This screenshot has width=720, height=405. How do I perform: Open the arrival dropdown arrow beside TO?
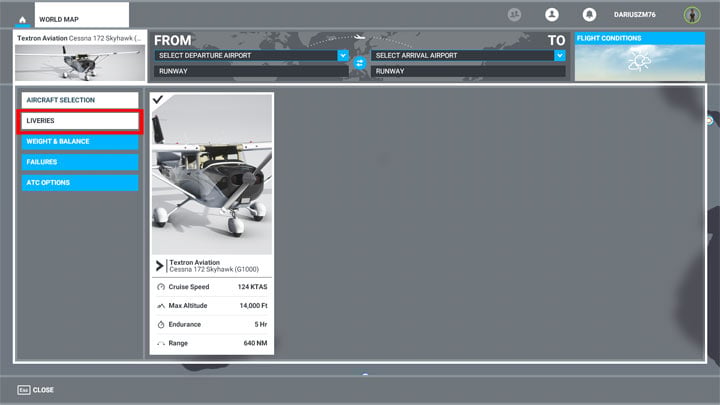pos(560,56)
